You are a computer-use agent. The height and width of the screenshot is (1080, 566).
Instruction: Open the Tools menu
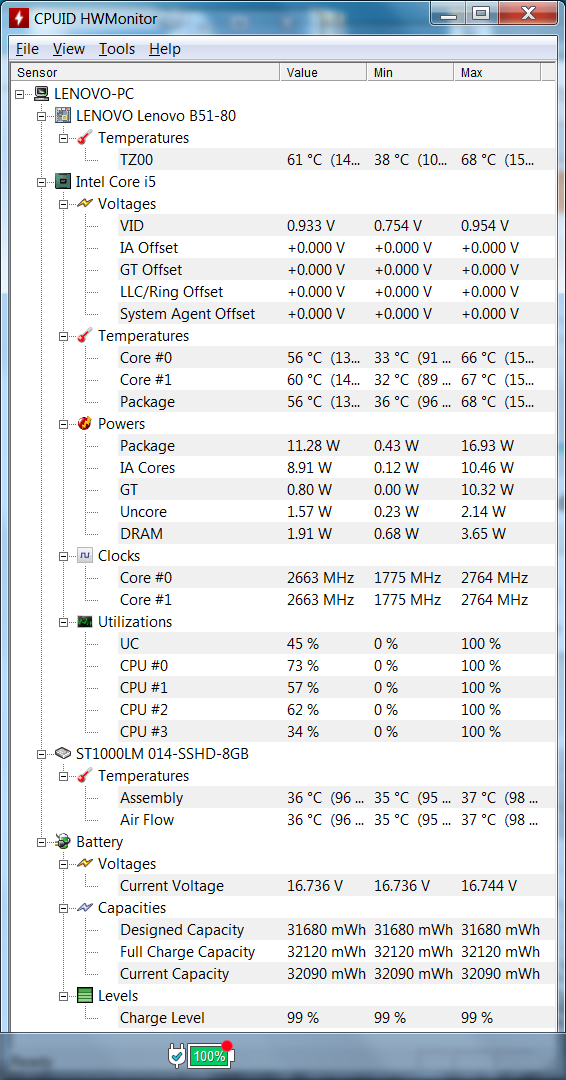point(116,49)
